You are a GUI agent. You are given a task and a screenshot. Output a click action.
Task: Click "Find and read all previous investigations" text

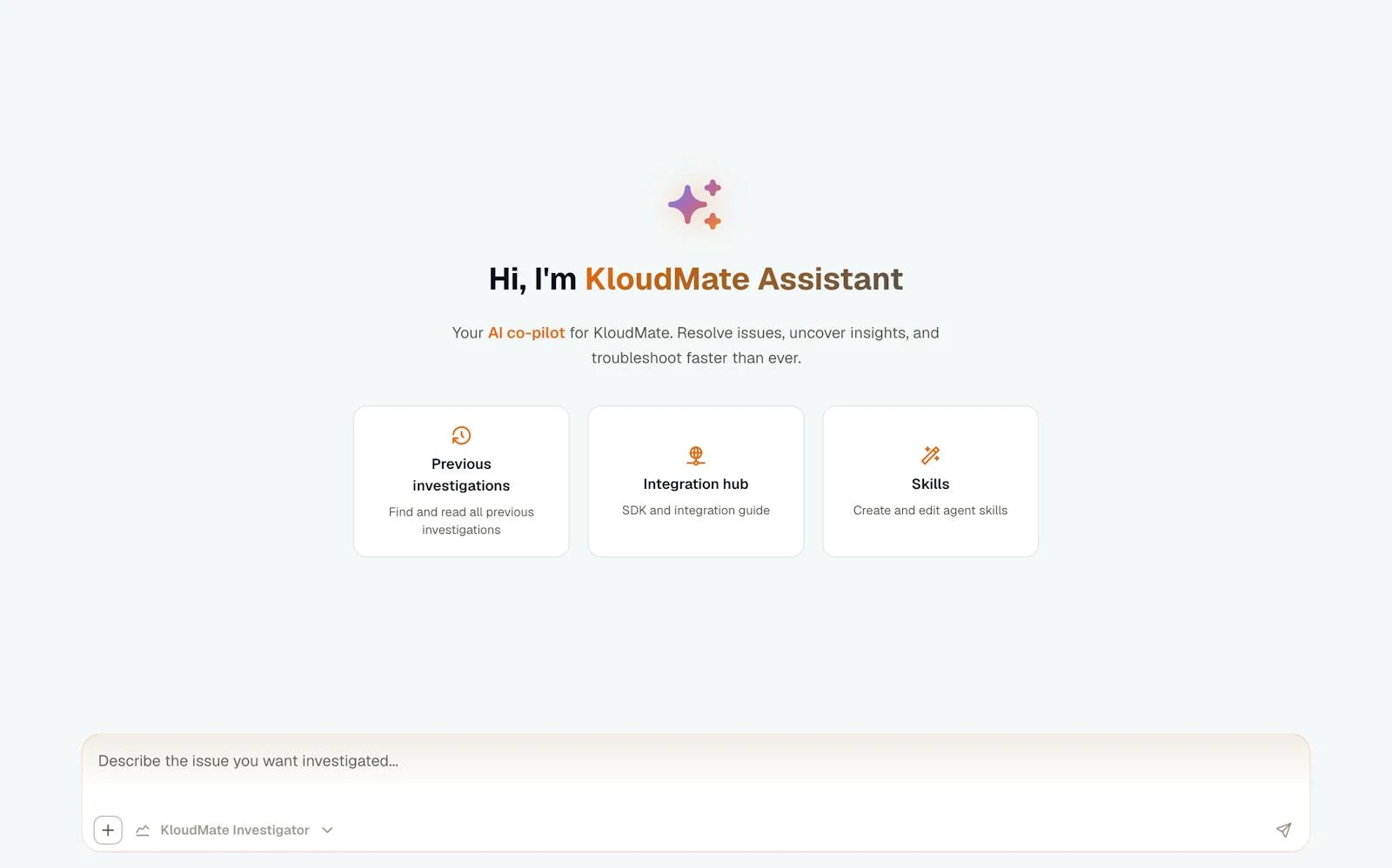(461, 521)
